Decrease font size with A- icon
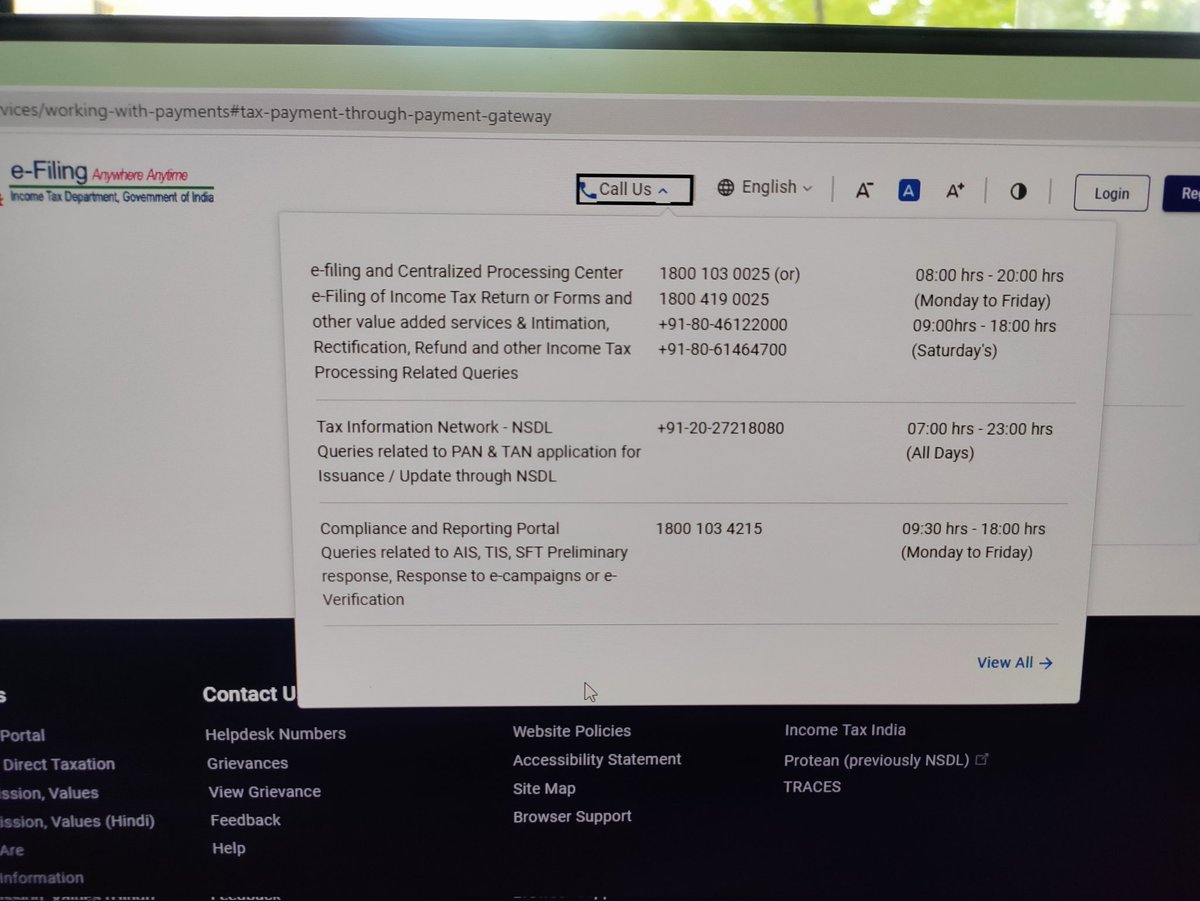 click(864, 190)
